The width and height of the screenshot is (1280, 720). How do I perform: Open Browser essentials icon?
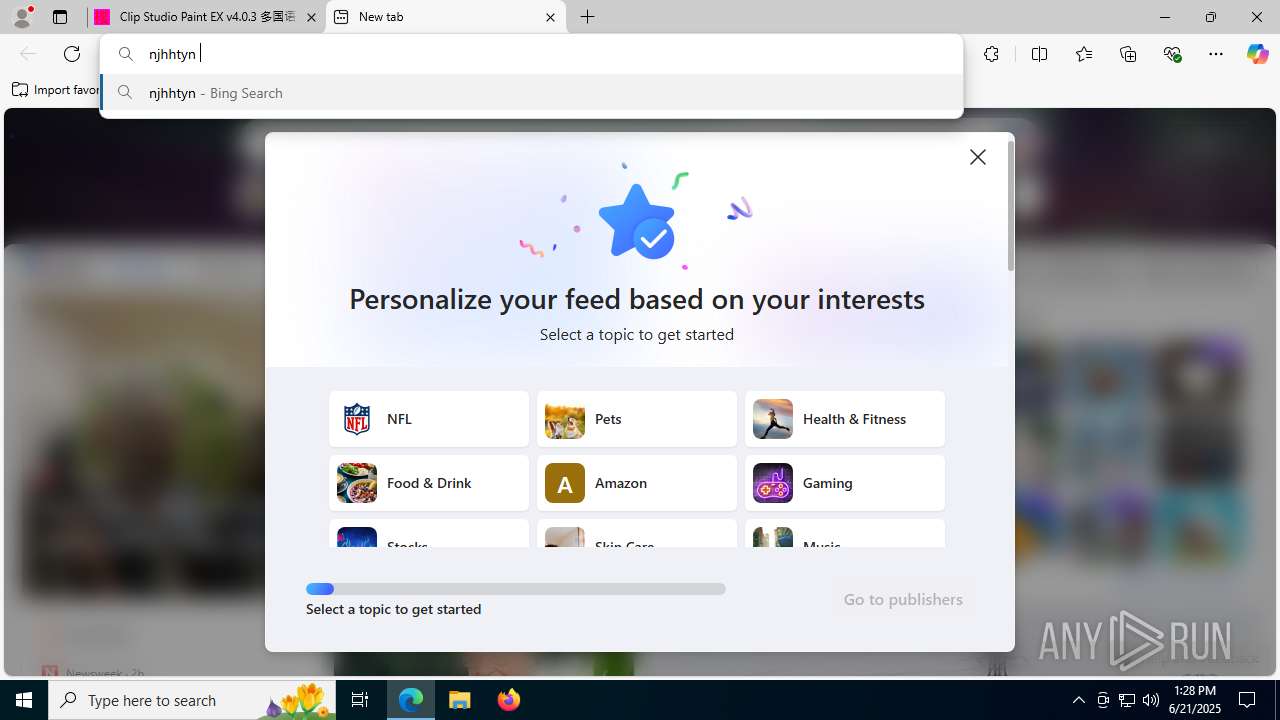point(1172,54)
